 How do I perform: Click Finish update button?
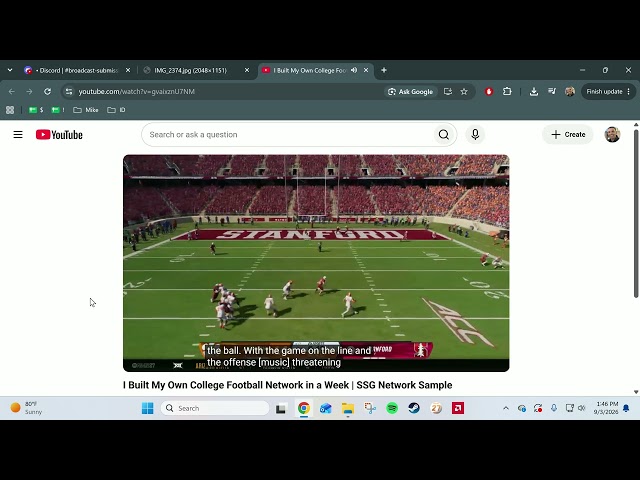[604, 91]
